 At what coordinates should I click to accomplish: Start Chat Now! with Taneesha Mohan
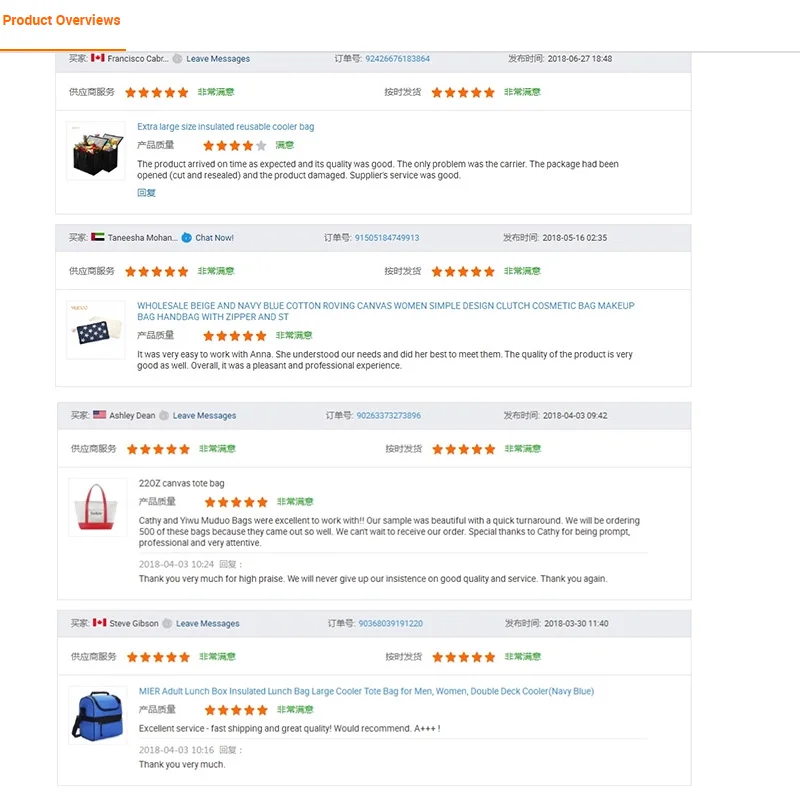tap(214, 238)
